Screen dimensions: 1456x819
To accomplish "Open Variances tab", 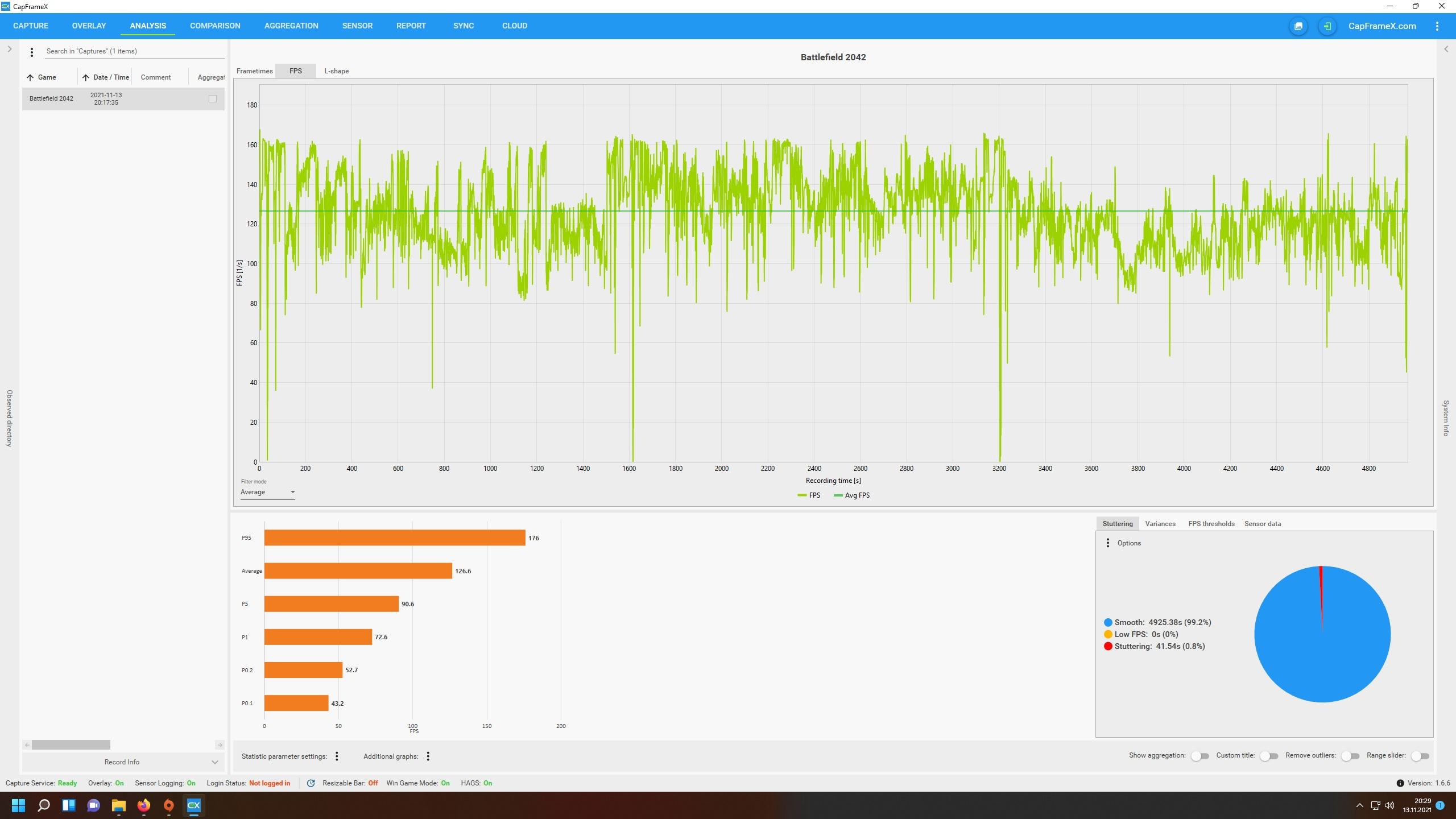I will 1160,524.
